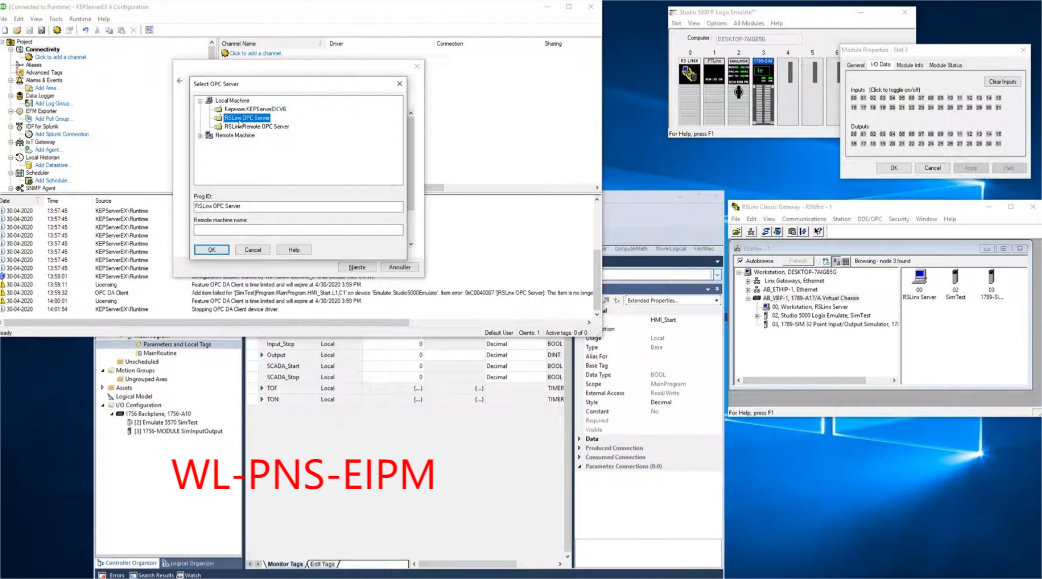Viewport: 1042px width, 579px height.
Task: Click details view button in RSWho
Action: [x=845, y=261]
